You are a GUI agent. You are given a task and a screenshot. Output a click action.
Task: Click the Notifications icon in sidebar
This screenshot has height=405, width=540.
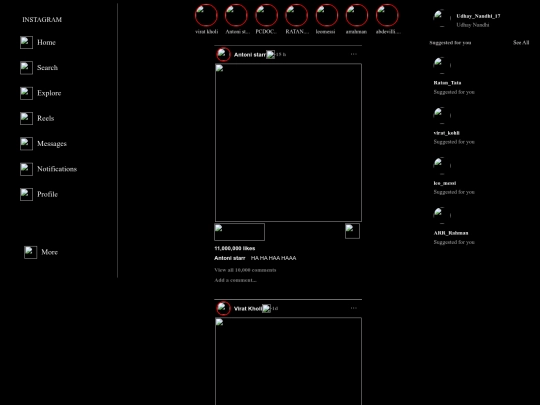[x=26, y=169]
